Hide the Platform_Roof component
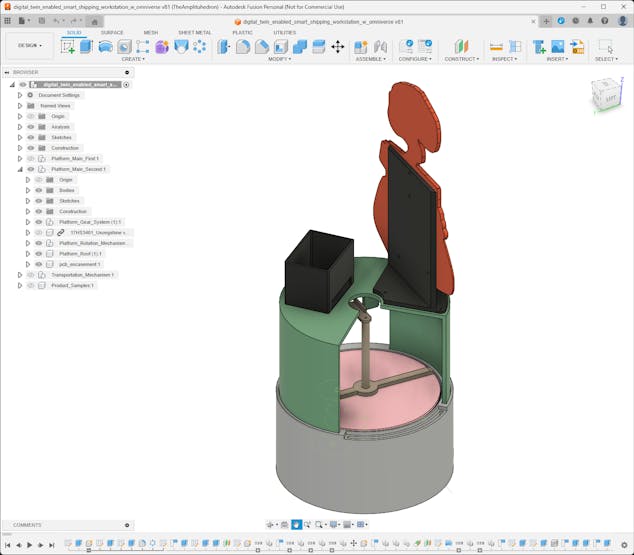This screenshot has height=555, width=634. [x=39, y=253]
